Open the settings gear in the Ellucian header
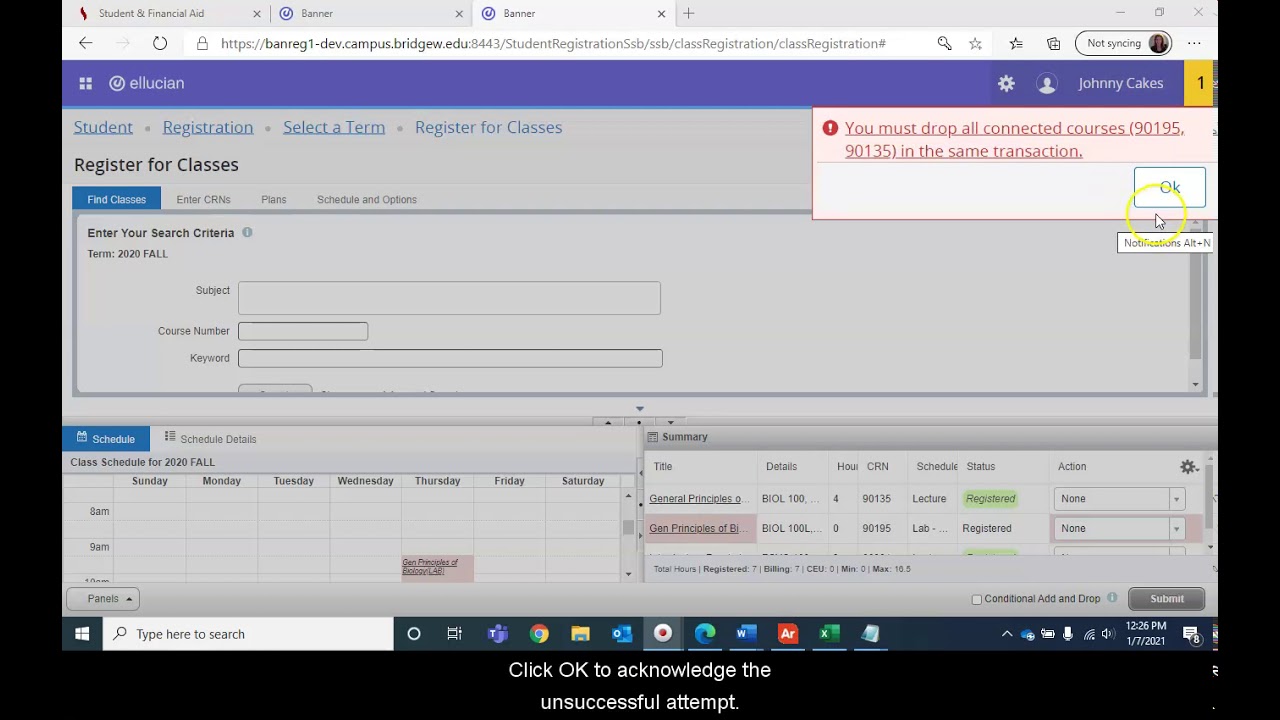 coord(1006,84)
